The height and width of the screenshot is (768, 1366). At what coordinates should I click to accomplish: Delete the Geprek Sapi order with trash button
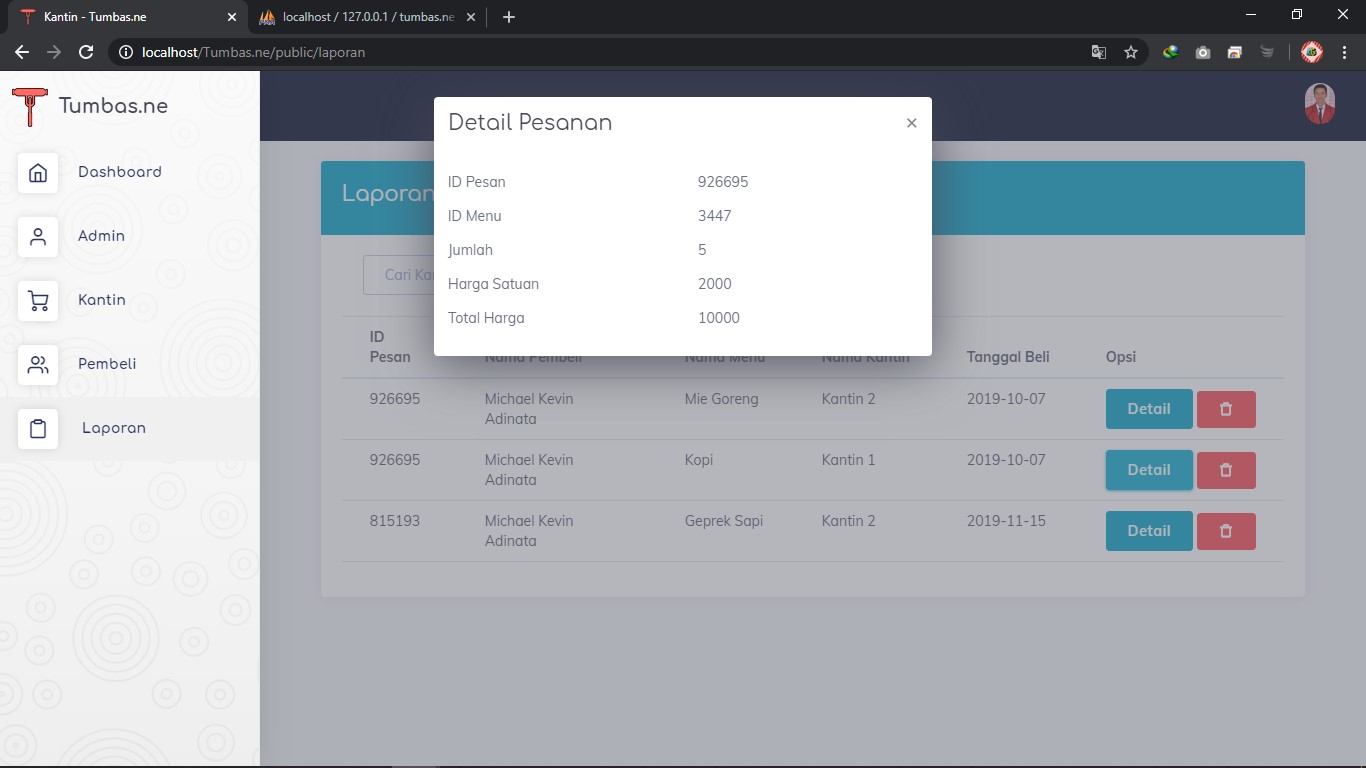(1226, 531)
